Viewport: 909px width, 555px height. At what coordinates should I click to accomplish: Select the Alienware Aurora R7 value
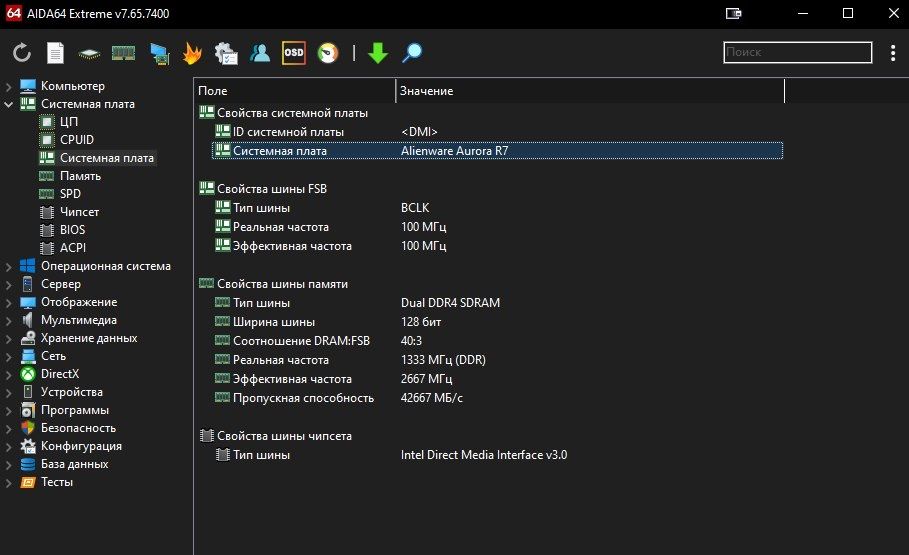[x=454, y=151]
